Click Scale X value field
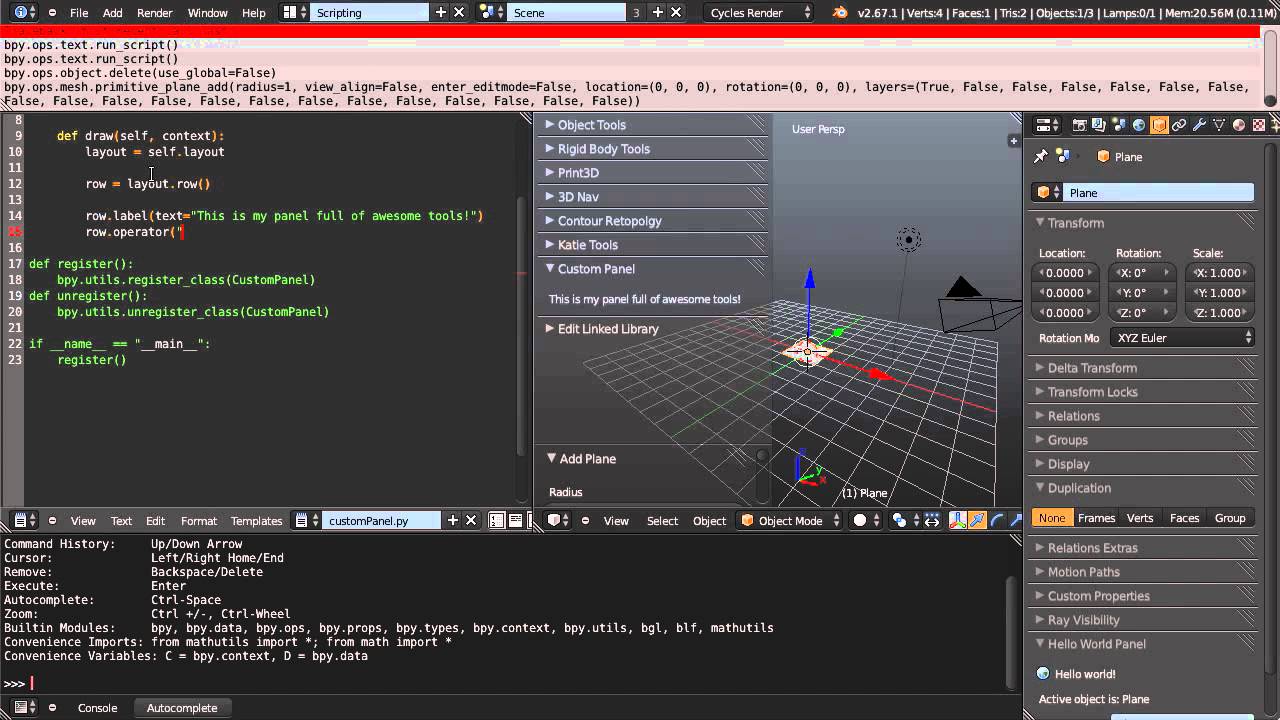 point(1219,273)
